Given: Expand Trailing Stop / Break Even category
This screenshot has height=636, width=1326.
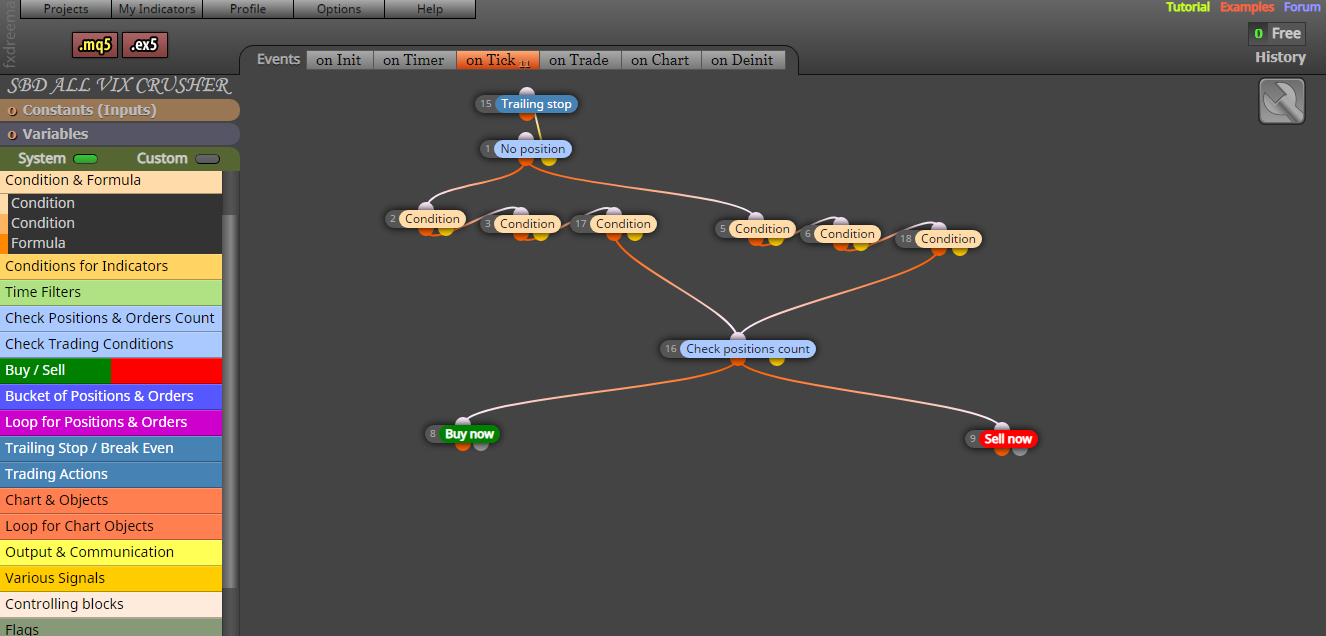Looking at the screenshot, I should tap(111, 448).
